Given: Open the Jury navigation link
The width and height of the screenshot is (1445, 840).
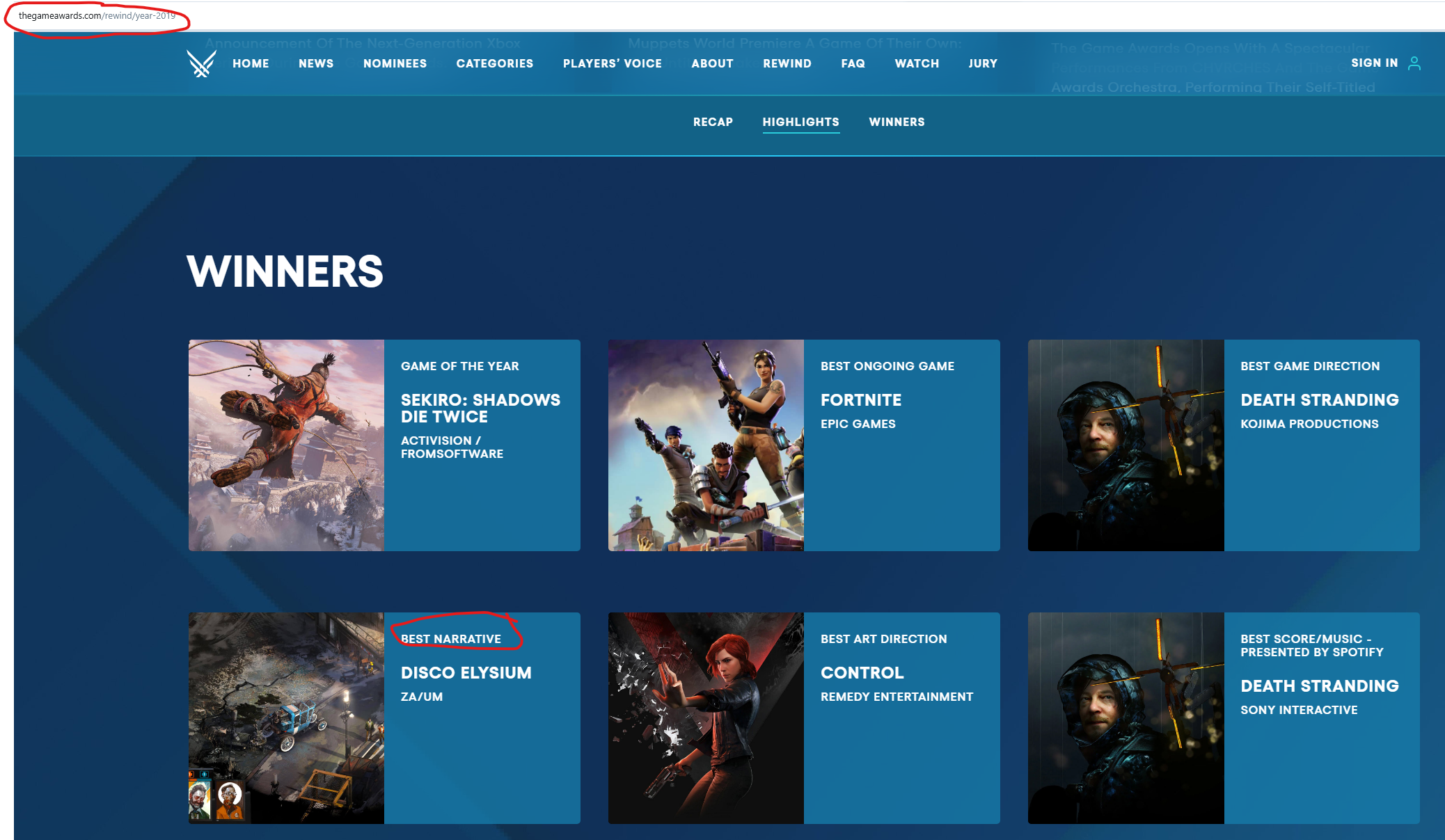Looking at the screenshot, I should click(x=982, y=63).
